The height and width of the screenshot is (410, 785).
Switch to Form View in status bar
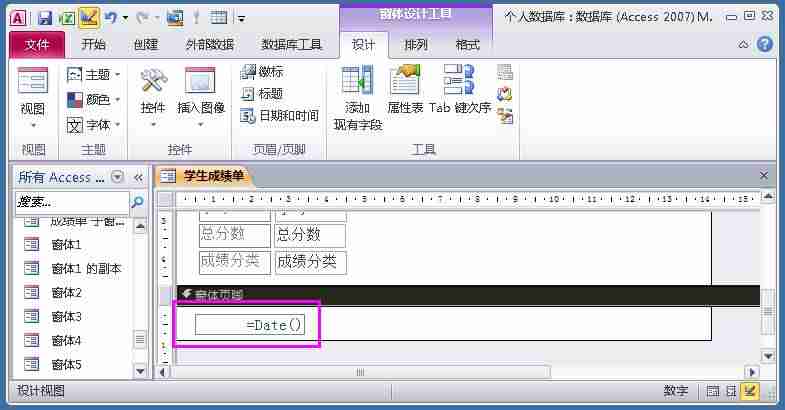click(x=713, y=391)
